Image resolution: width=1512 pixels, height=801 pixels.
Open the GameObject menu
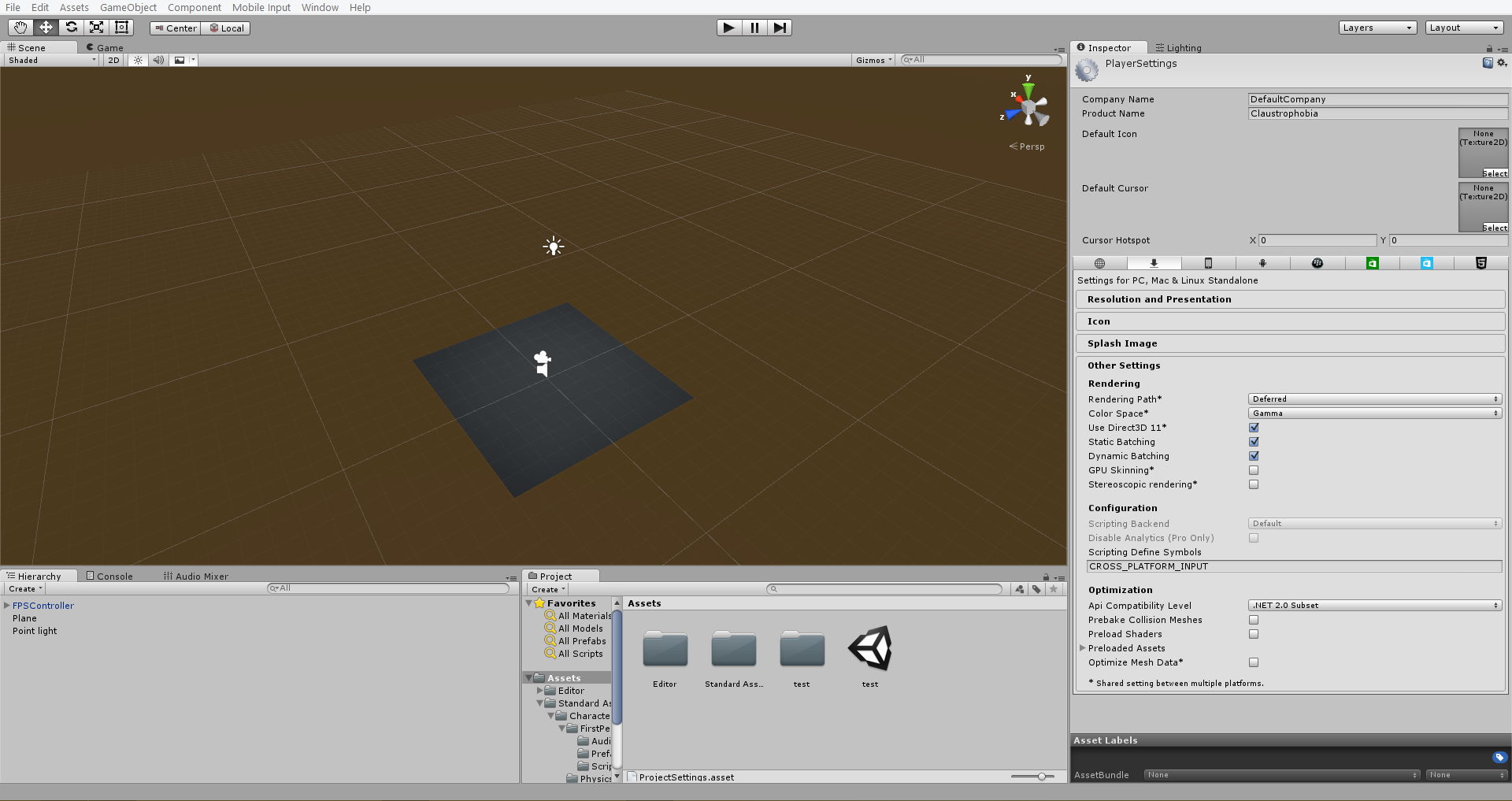[128, 7]
